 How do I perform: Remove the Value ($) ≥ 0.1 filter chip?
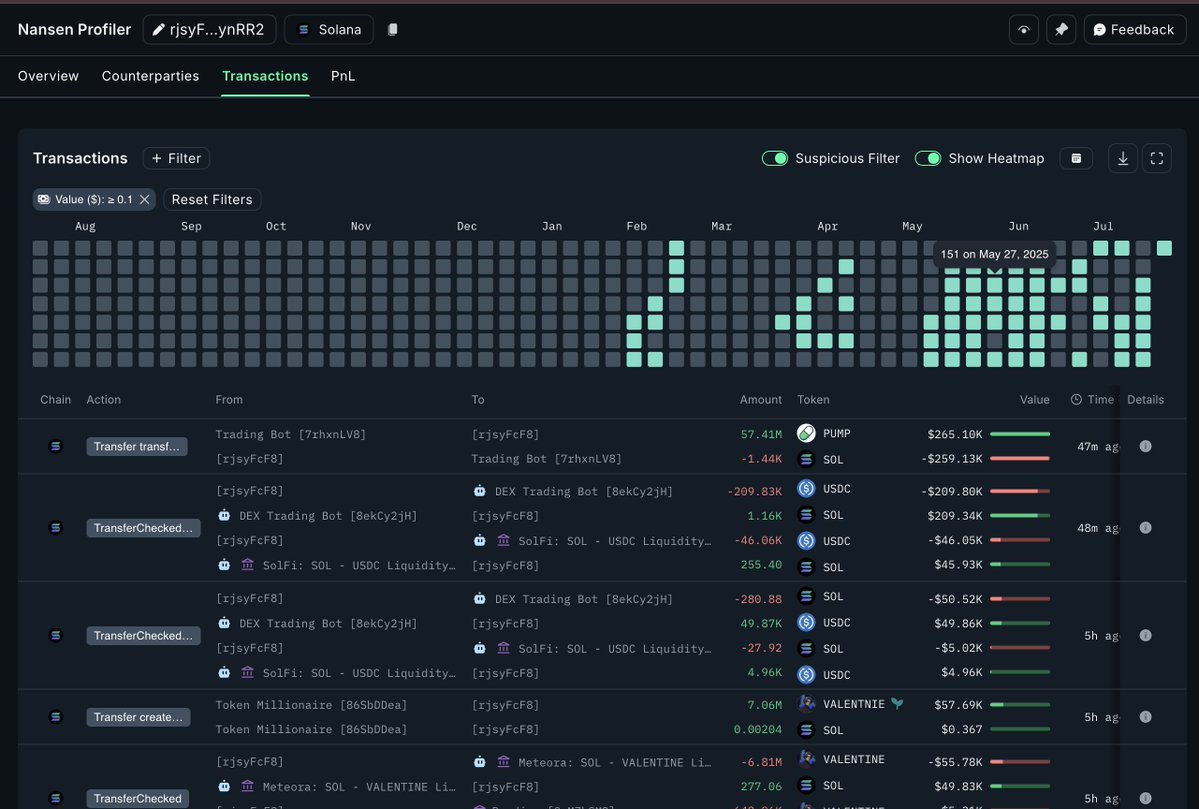tap(145, 200)
